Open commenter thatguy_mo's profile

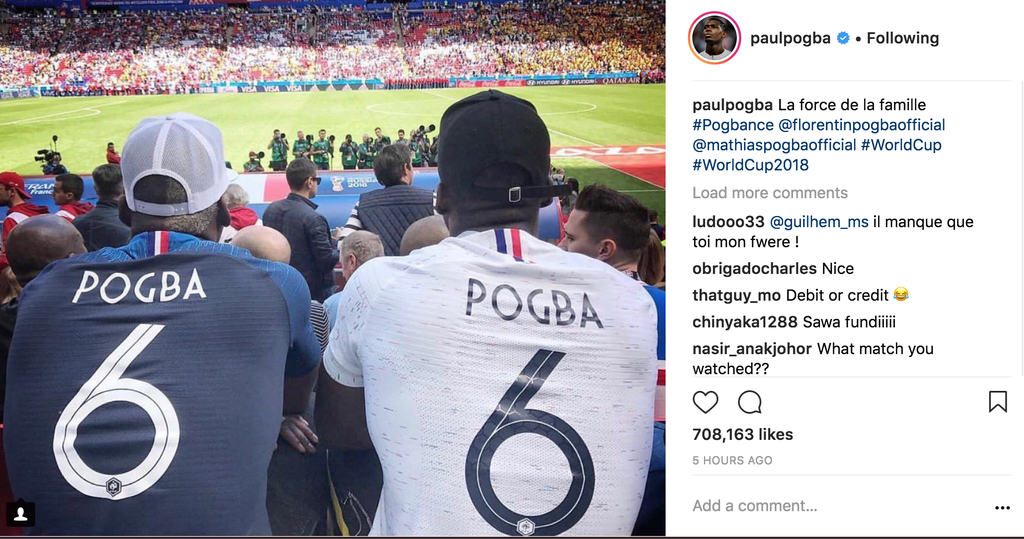click(737, 295)
